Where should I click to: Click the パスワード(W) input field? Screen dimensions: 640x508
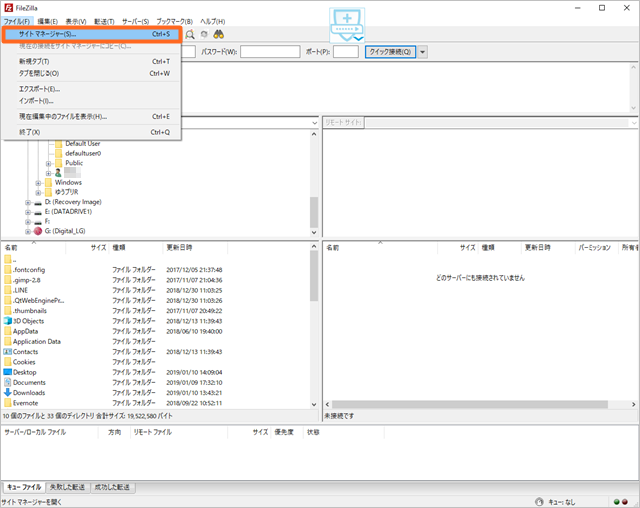[270, 52]
